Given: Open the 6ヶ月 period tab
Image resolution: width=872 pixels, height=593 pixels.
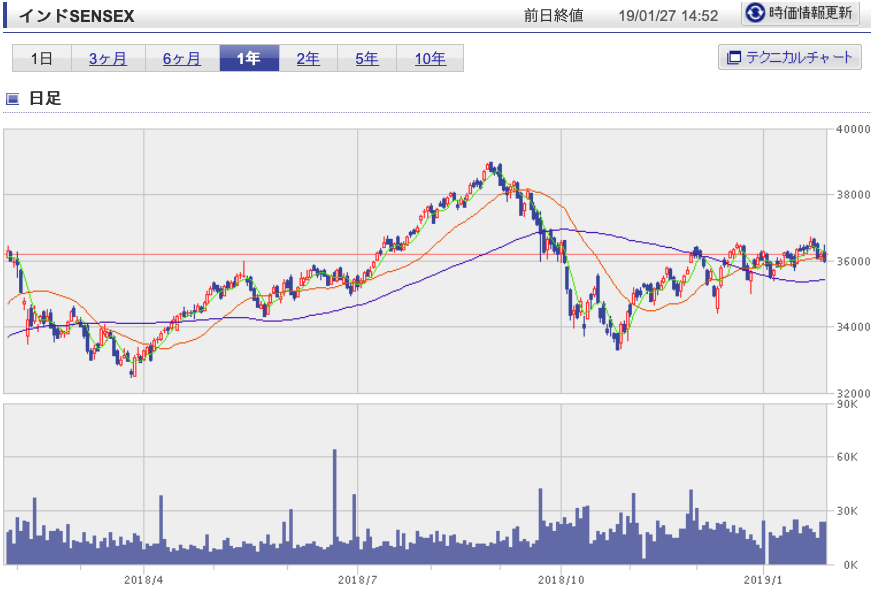Looking at the screenshot, I should [x=182, y=59].
